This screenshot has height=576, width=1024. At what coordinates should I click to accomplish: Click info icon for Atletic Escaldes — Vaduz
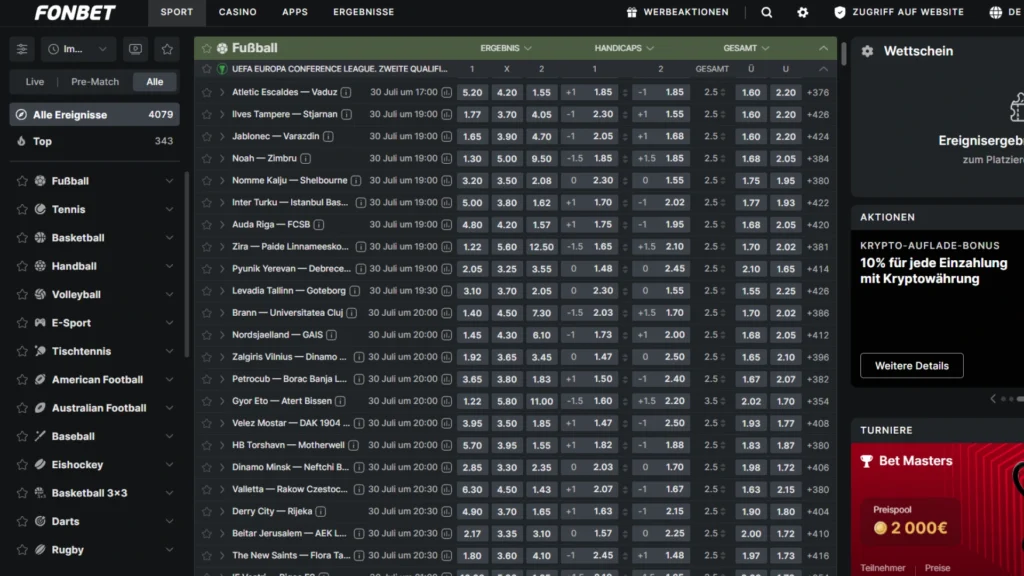[x=346, y=93]
